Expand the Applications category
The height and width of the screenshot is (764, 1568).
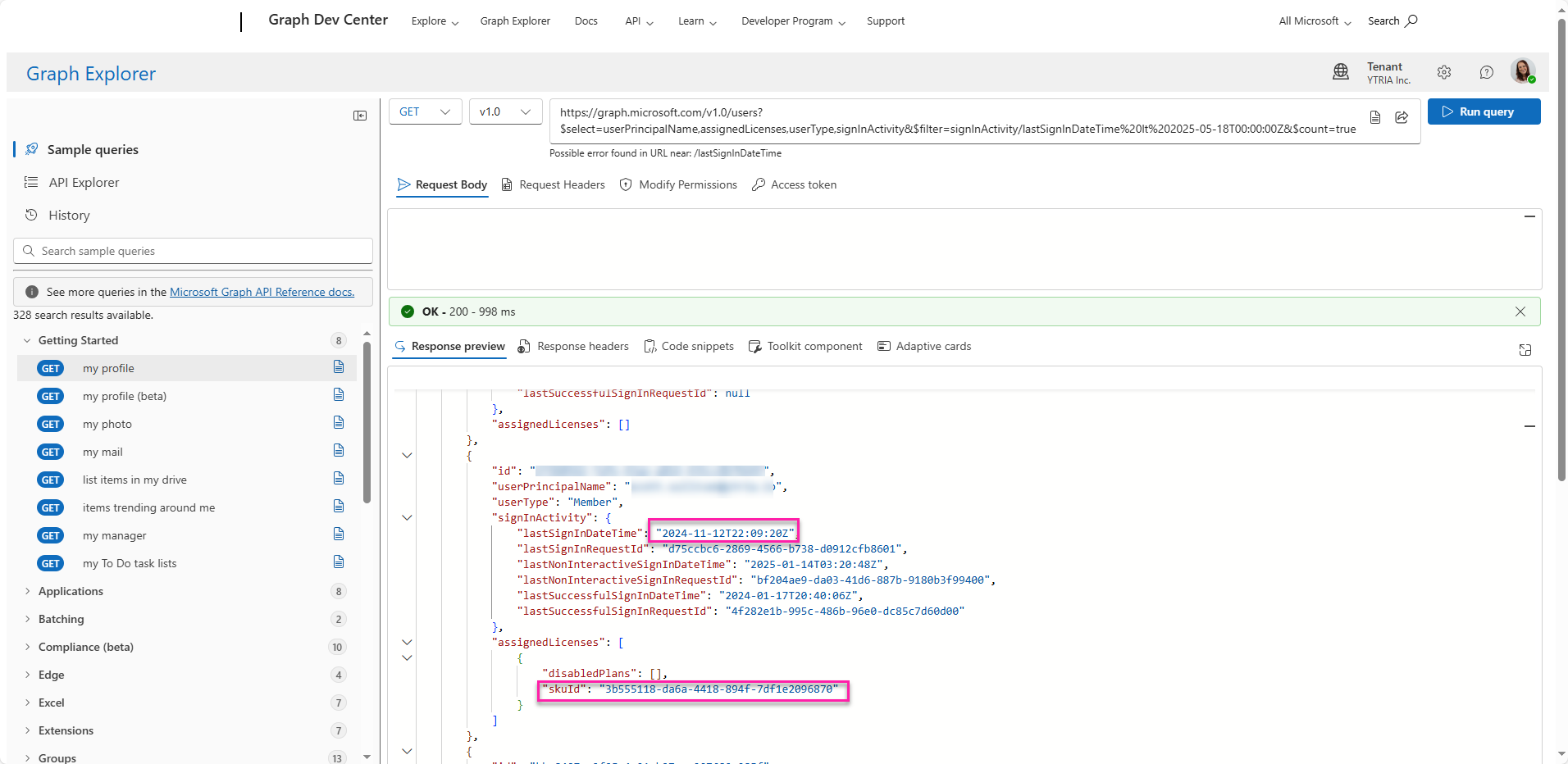pyautogui.click(x=27, y=591)
